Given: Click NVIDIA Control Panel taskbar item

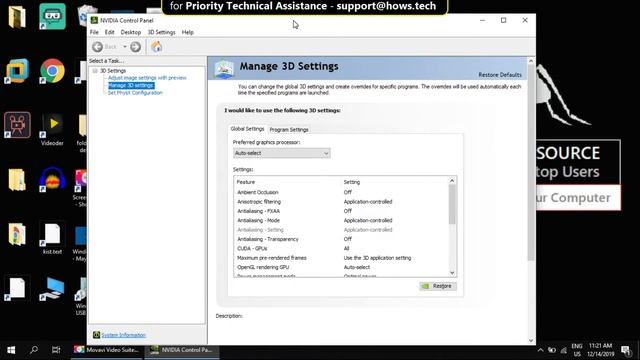Looking at the screenshot, I should pyautogui.click(x=182, y=350).
